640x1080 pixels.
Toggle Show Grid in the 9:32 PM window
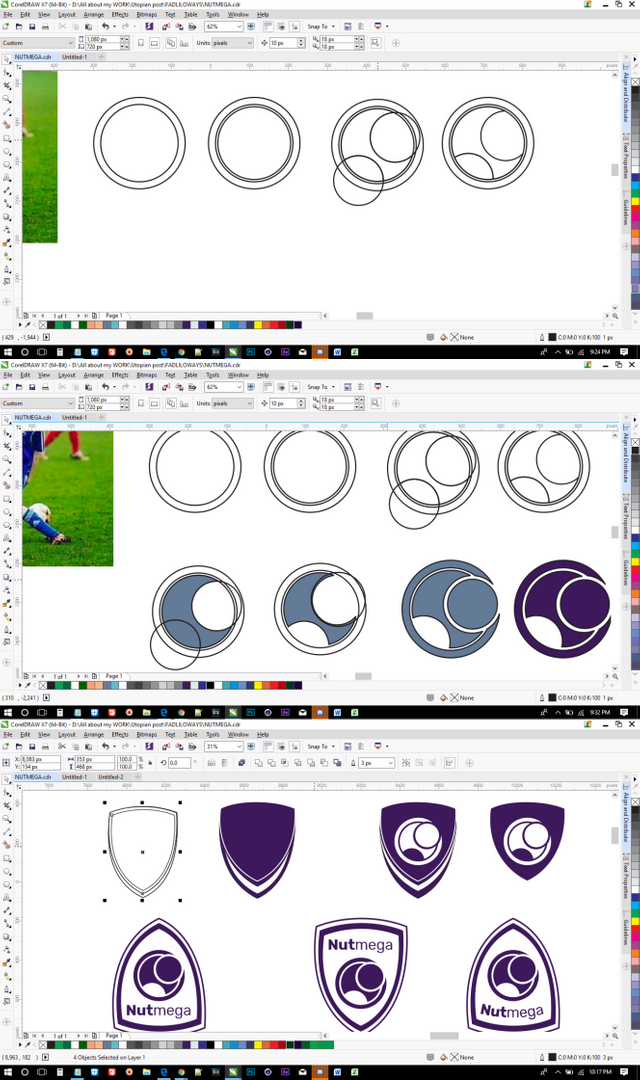(281, 386)
